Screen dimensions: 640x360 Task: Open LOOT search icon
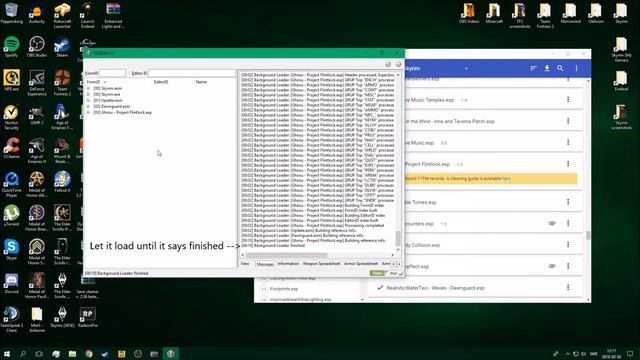pyautogui.click(x=560, y=68)
